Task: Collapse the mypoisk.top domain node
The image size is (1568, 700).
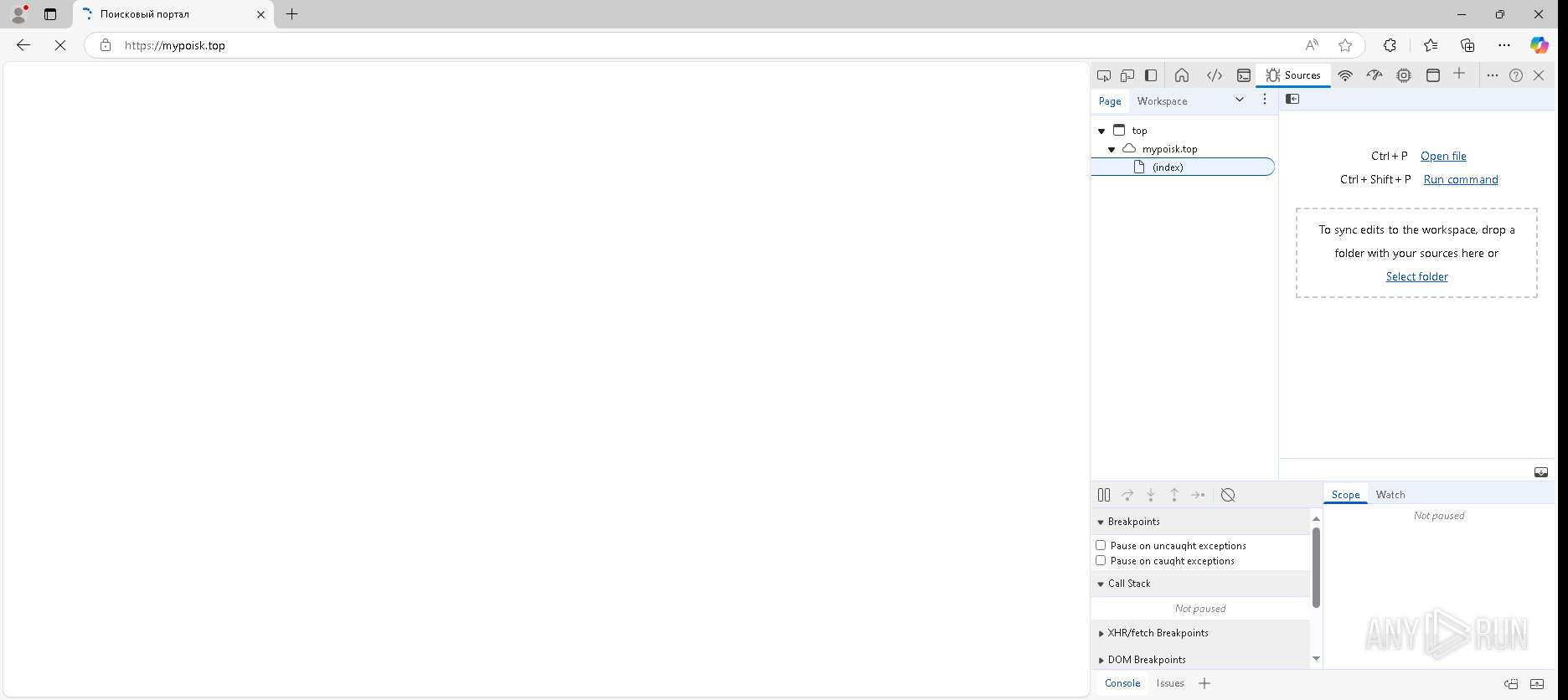Action: 1112,149
